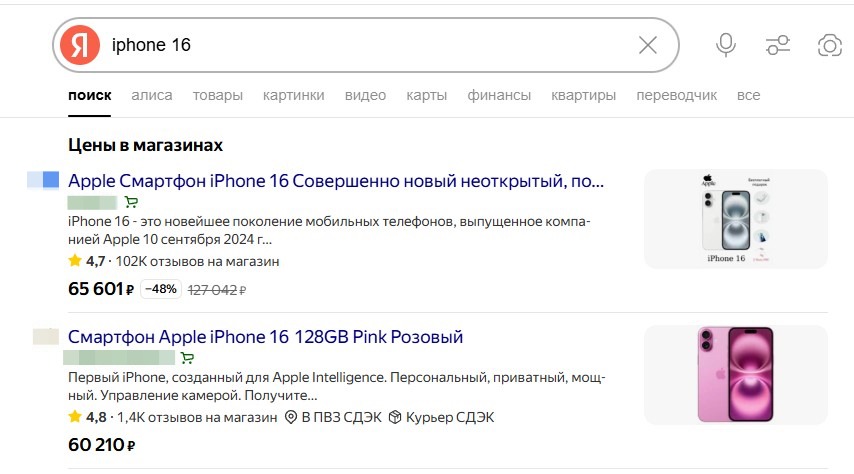Image resolution: width=854 pixels, height=474 pixels.
Task: Select the видео tab
Action: tap(365, 95)
